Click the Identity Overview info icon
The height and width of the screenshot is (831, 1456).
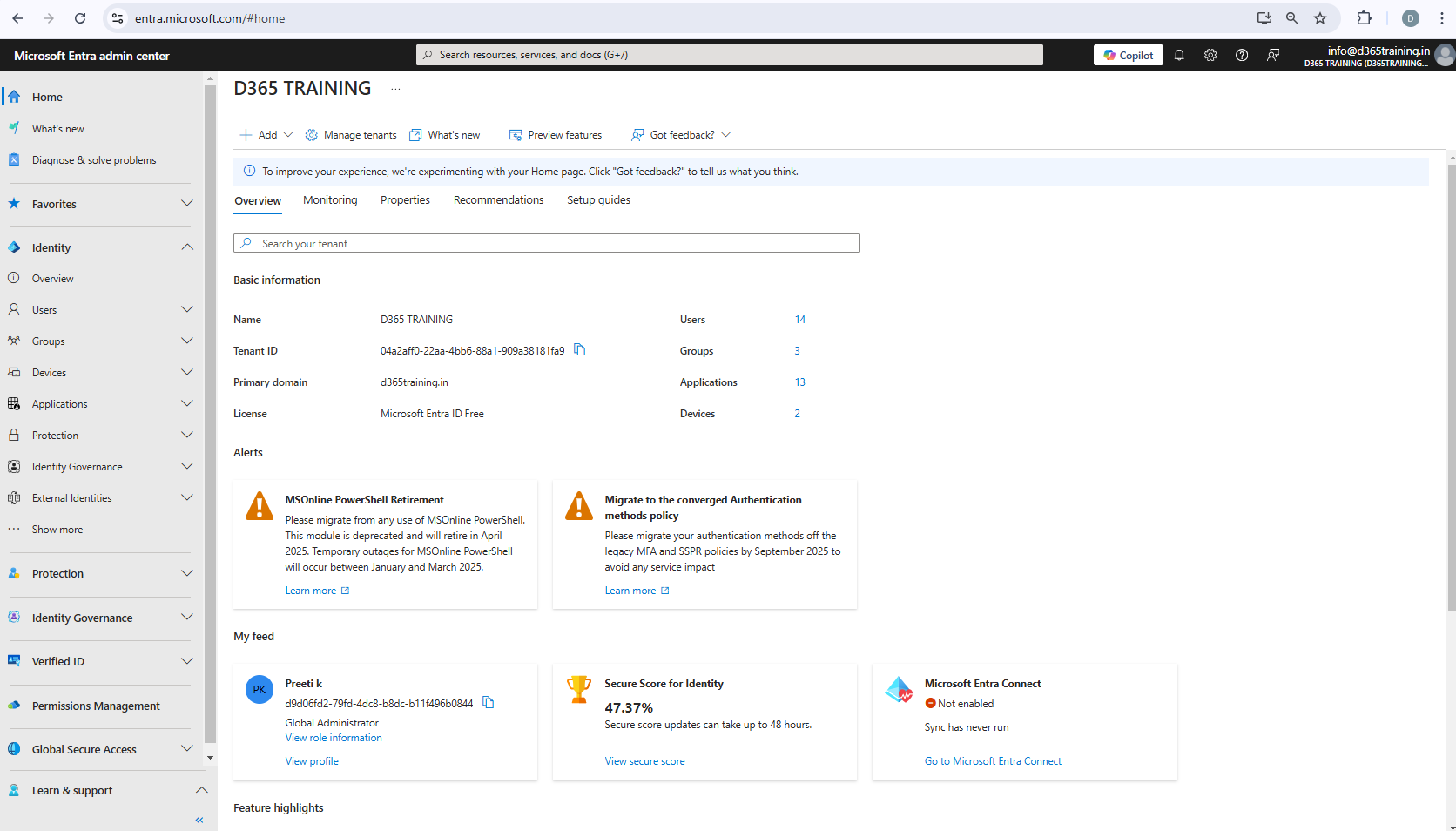point(14,278)
